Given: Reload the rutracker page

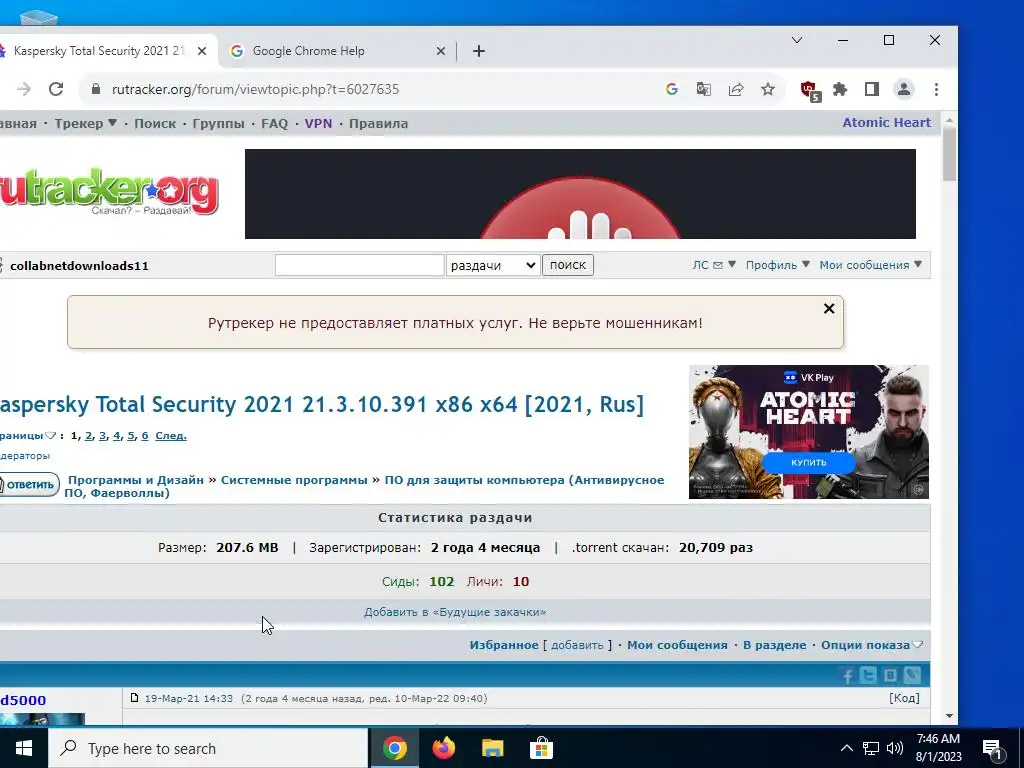Looking at the screenshot, I should 56,89.
